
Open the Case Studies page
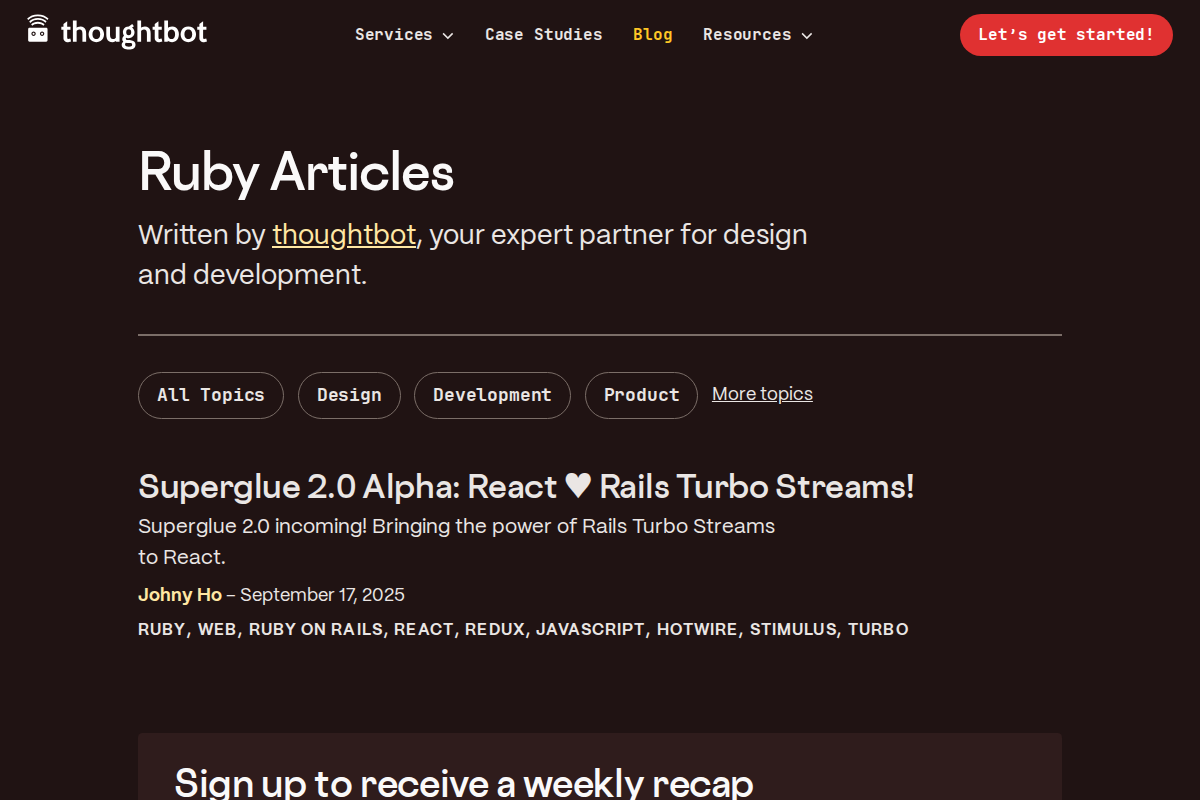(543, 34)
